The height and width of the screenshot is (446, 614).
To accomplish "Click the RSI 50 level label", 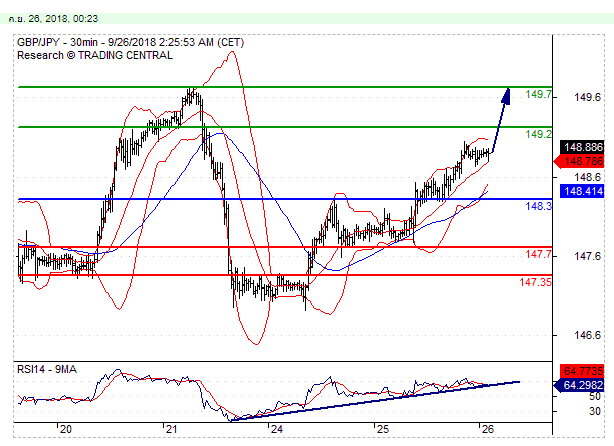I will (594, 396).
